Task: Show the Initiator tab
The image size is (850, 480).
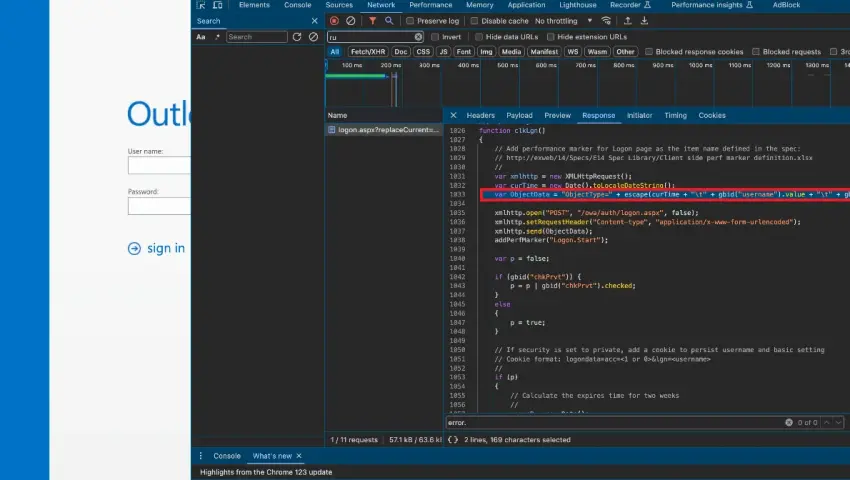Action: 640,115
